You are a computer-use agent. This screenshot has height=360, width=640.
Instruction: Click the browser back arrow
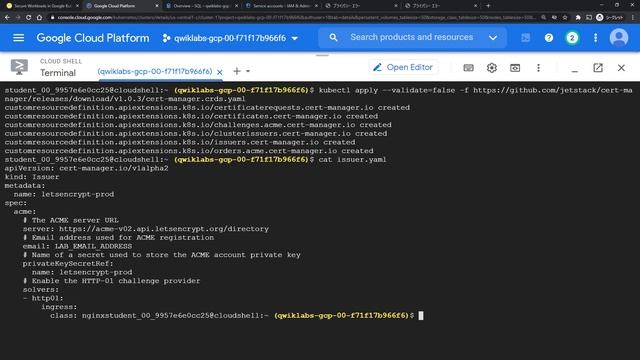click(x=7, y=18)
